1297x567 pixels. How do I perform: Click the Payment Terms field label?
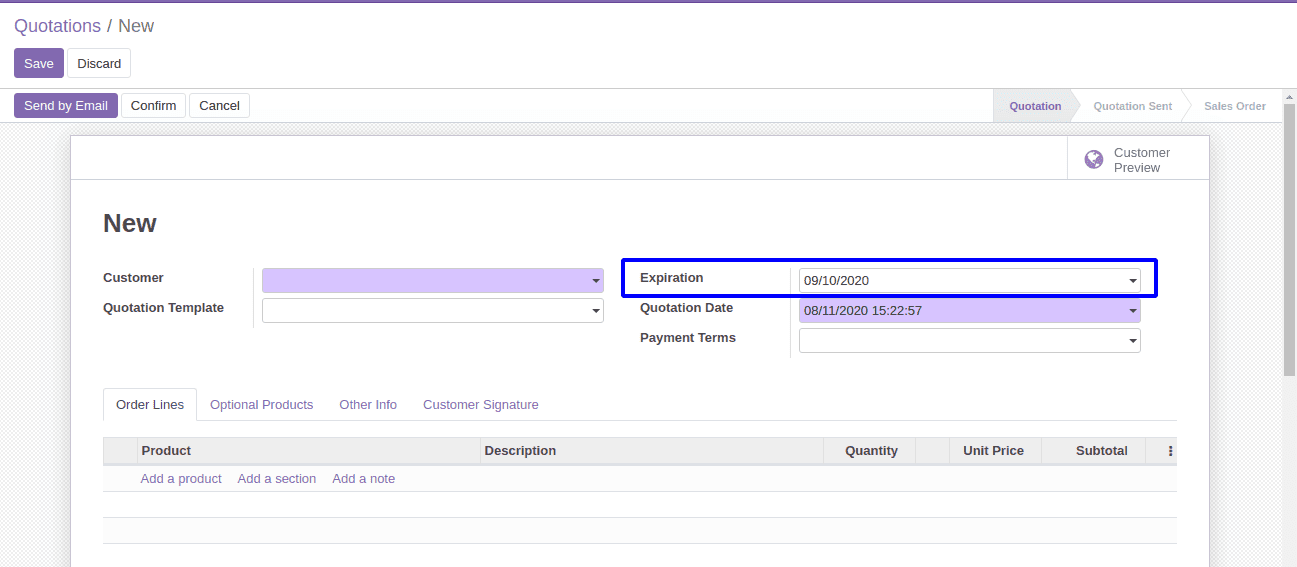[x=688, y=338]
